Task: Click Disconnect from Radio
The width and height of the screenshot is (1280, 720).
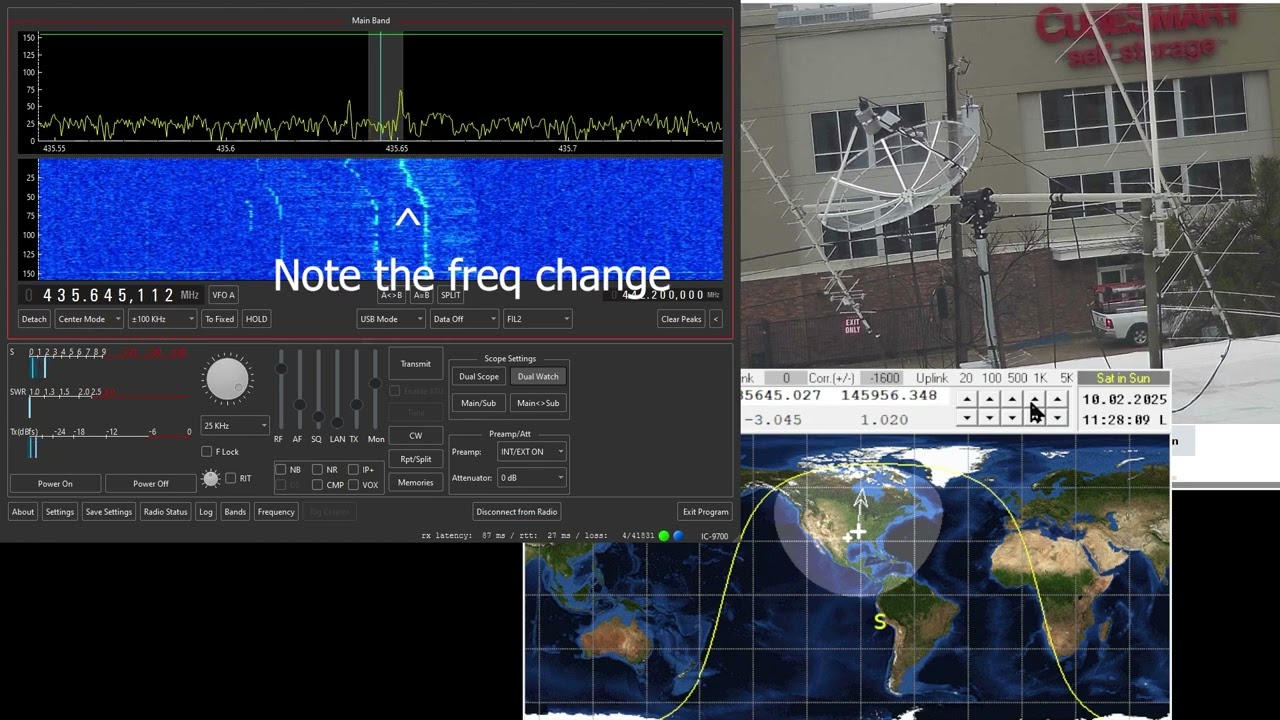Action: tap(517, 512)
